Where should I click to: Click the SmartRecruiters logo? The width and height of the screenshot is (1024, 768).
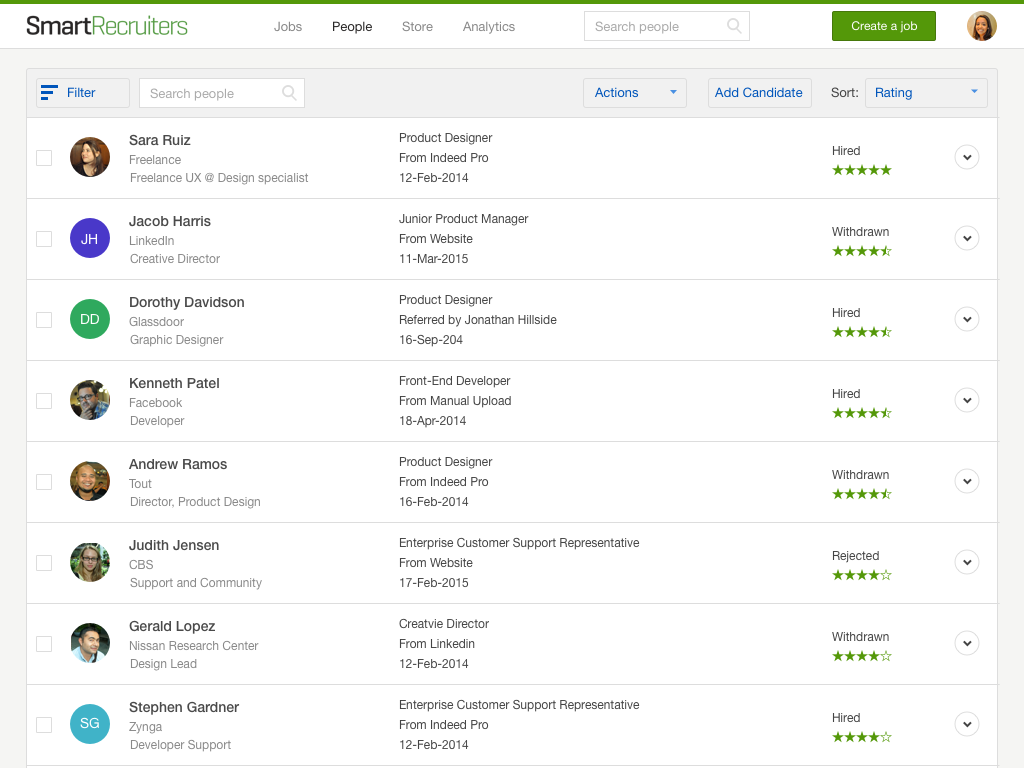[x=106, y=26]
